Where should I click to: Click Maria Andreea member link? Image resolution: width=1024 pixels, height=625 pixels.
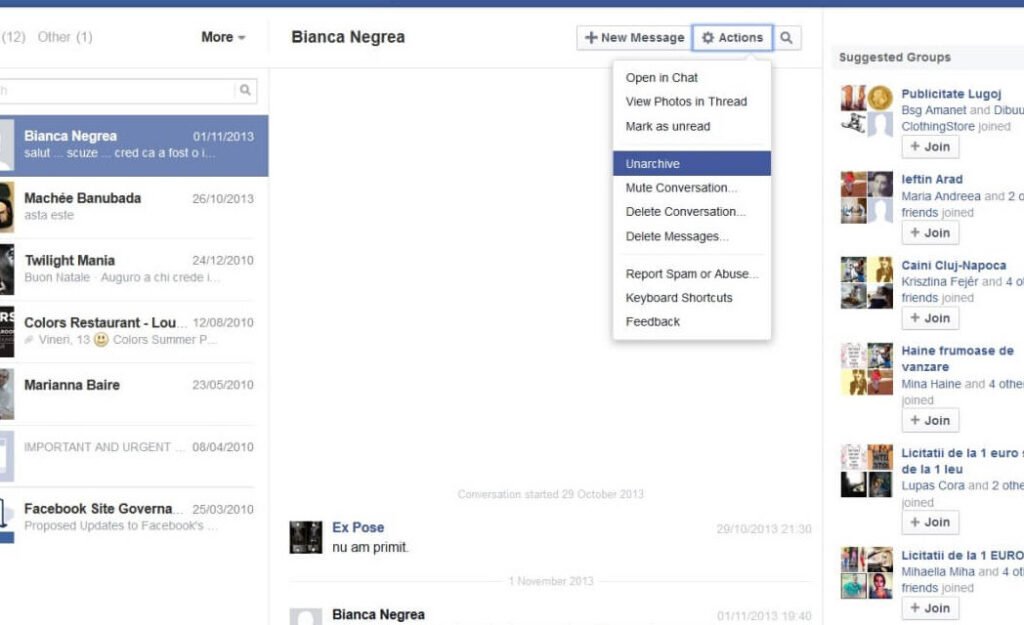coord(941,196)
